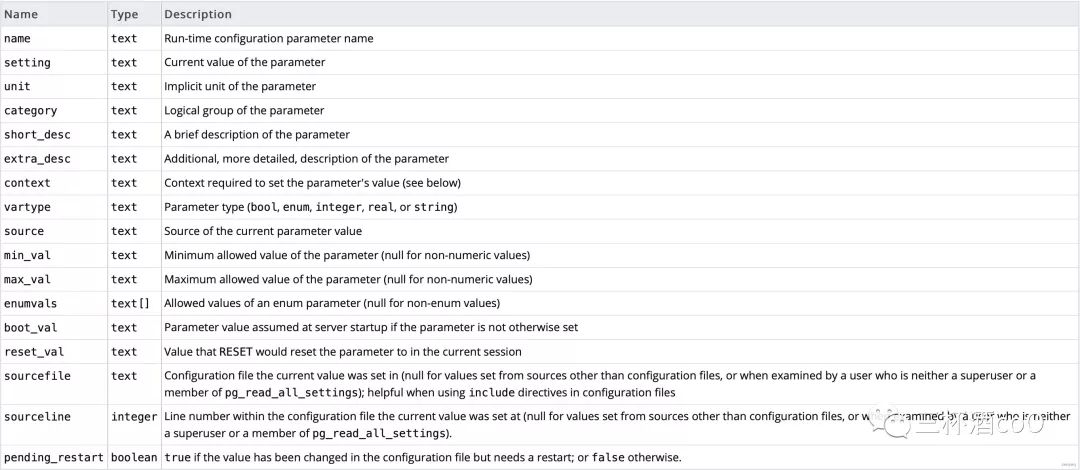Viewport: 1080px width, 470px height.
Task: Click the min_val name cell
Action: click(x=27, y=255)
